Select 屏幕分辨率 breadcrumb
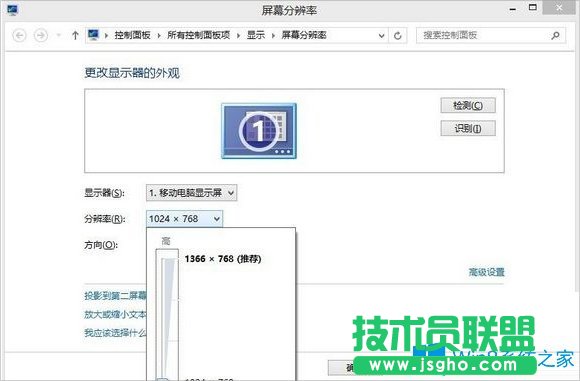Viewport: 580px width, 381px height. [304, 35]
